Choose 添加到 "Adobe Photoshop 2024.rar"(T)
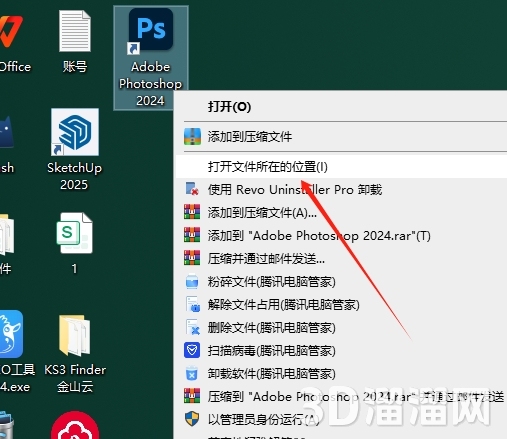The width and height of the screenshot is (507, 439). pyautogui.click(x=341, y=235)
